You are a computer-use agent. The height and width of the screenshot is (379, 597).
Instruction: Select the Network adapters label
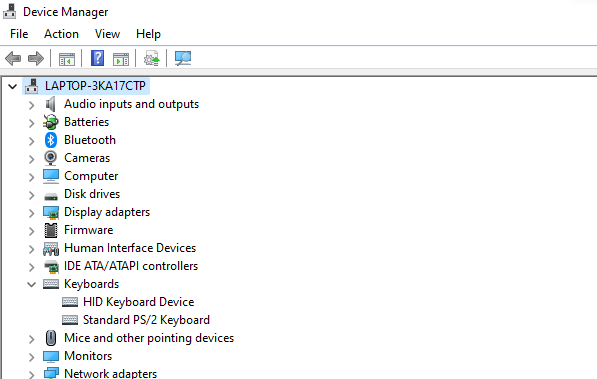tap(110, 373)
